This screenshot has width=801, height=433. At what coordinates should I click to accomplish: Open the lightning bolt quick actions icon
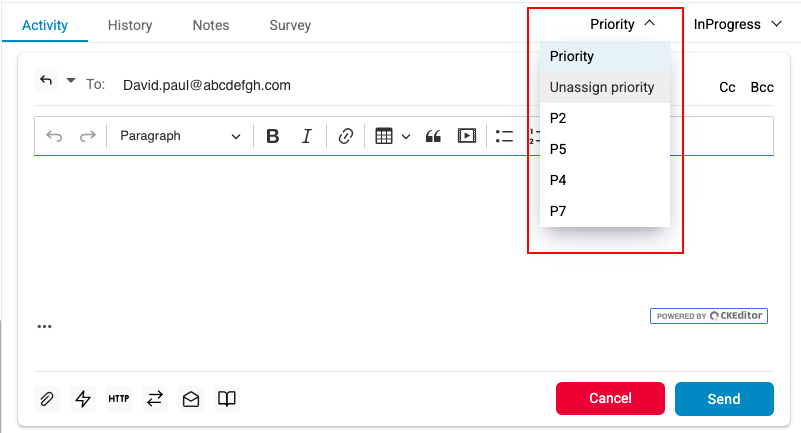click(x=83, y=399)
